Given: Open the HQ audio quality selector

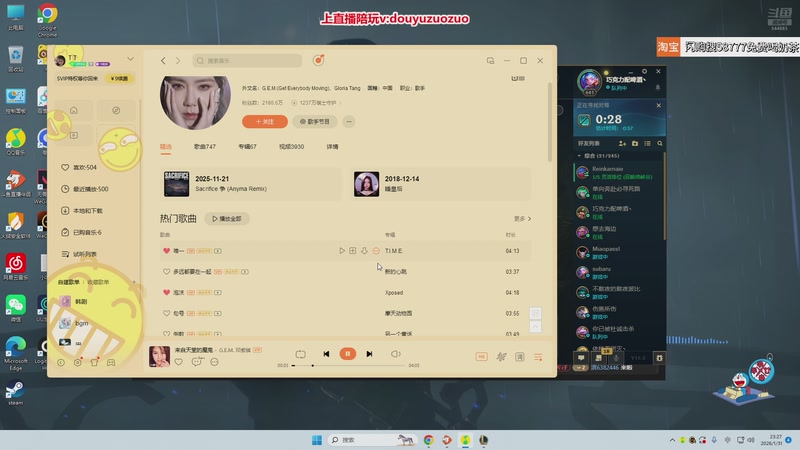Looking at the screenshot, I should point(481,357).
